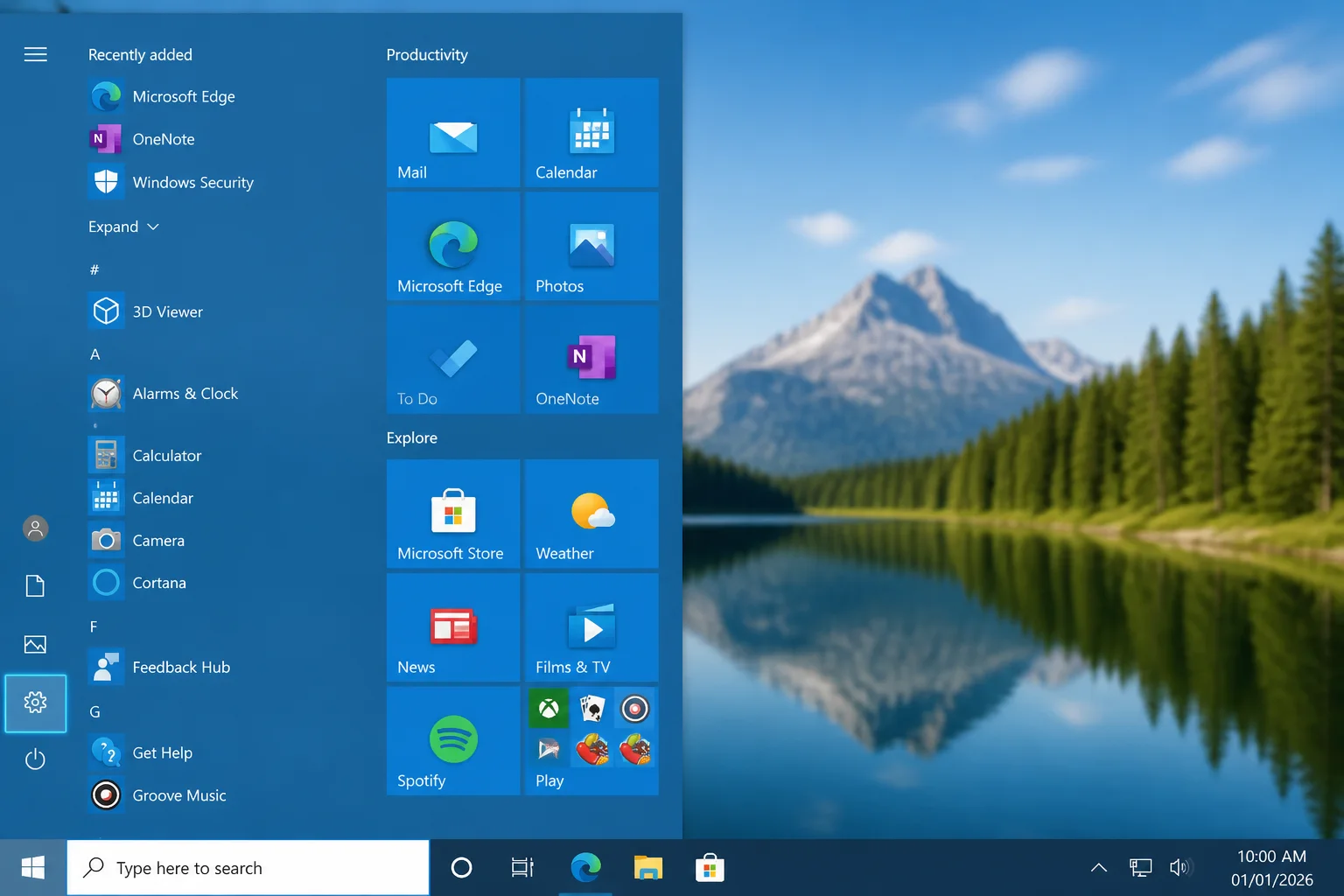The width and height of the screenshot is (1344, 896).
Task: Show hidden system tray icons
Action: (x=1099, y=867)
